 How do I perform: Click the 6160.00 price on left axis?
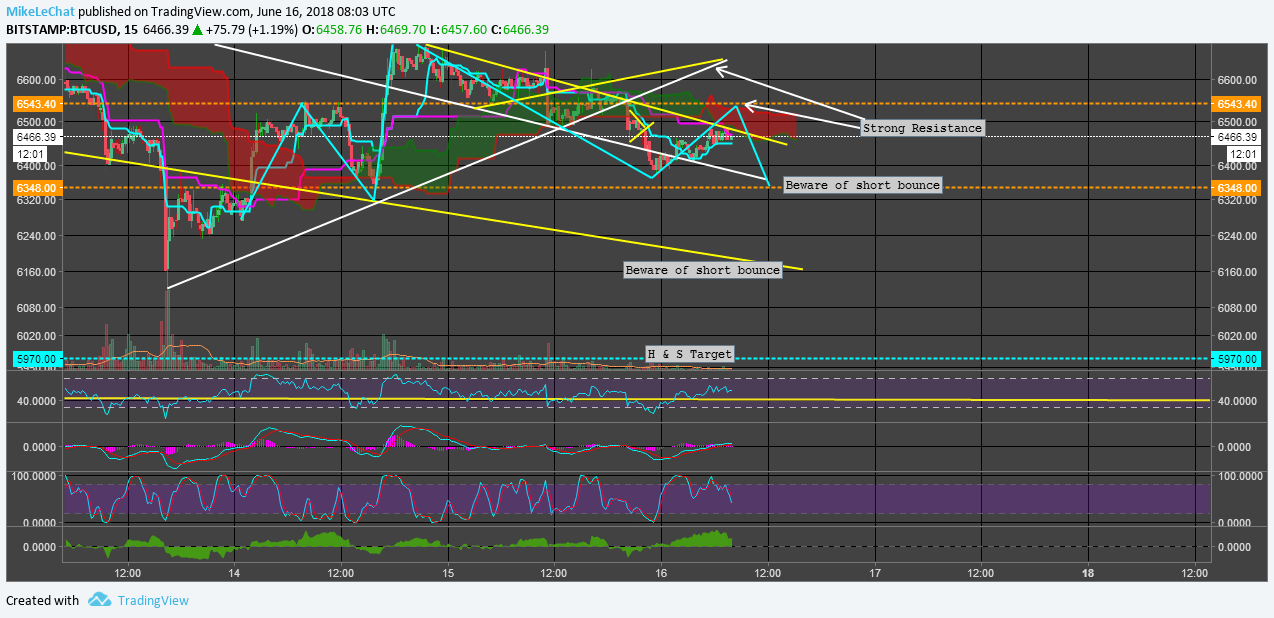(36, 272)
